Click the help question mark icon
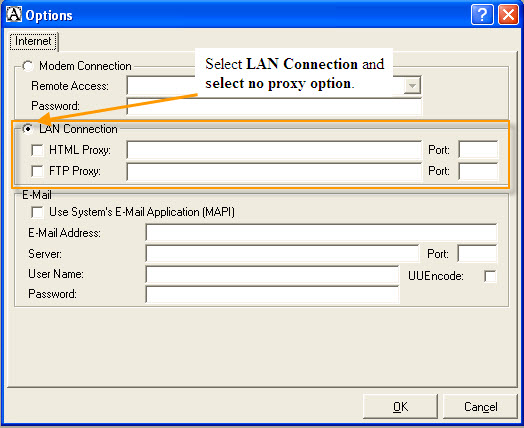The height and width of the screenshot is (428, 524). [x=482, y=15]
